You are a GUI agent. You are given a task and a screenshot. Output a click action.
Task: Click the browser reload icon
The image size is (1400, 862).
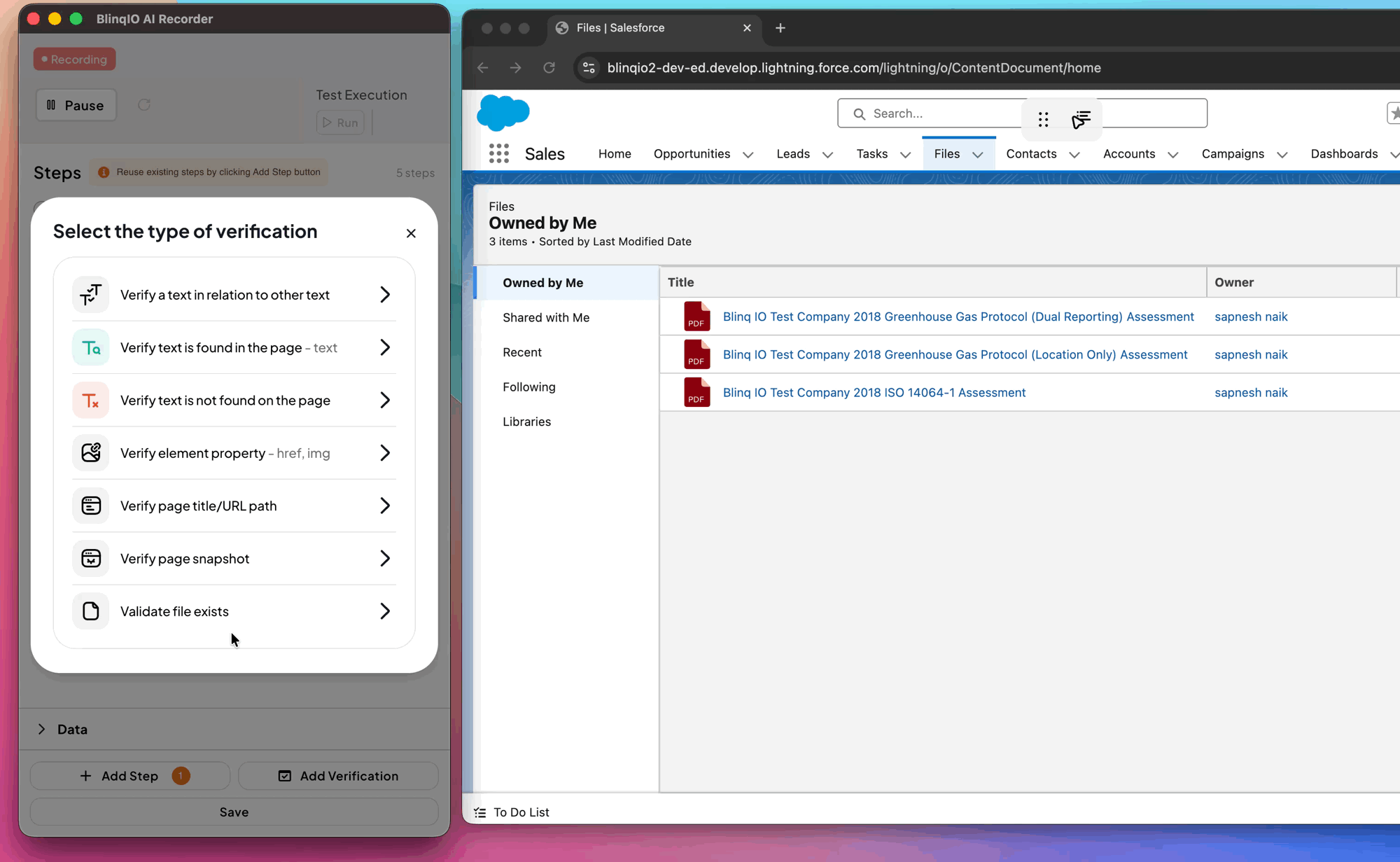pos(549,68)
